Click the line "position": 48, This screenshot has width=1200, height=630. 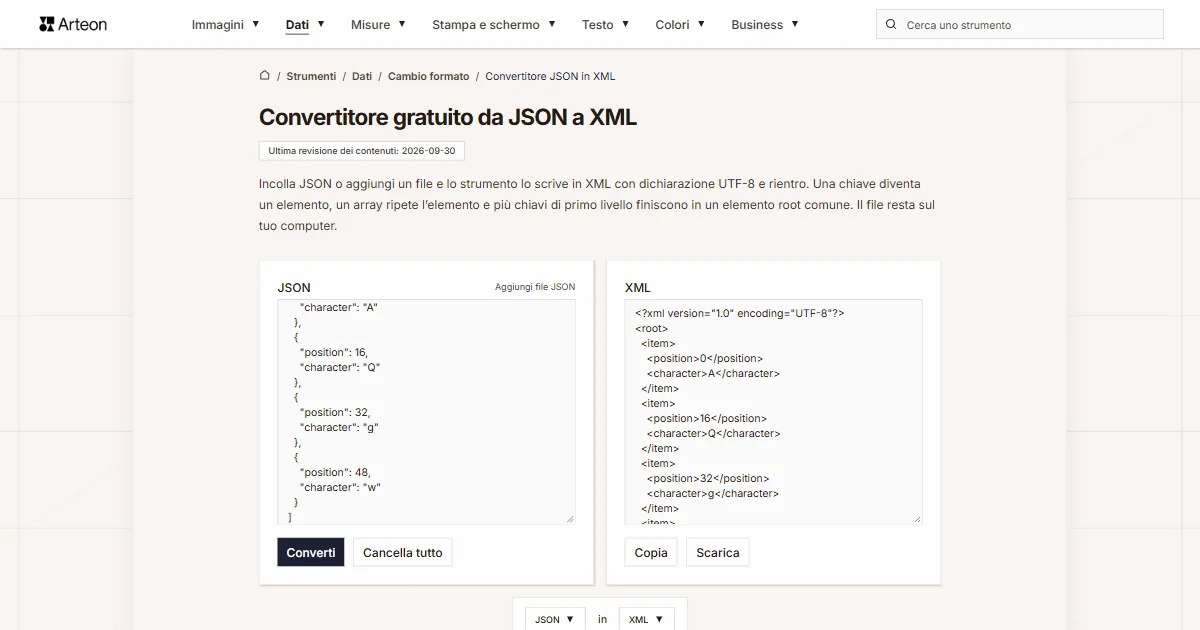coord(335,472)
